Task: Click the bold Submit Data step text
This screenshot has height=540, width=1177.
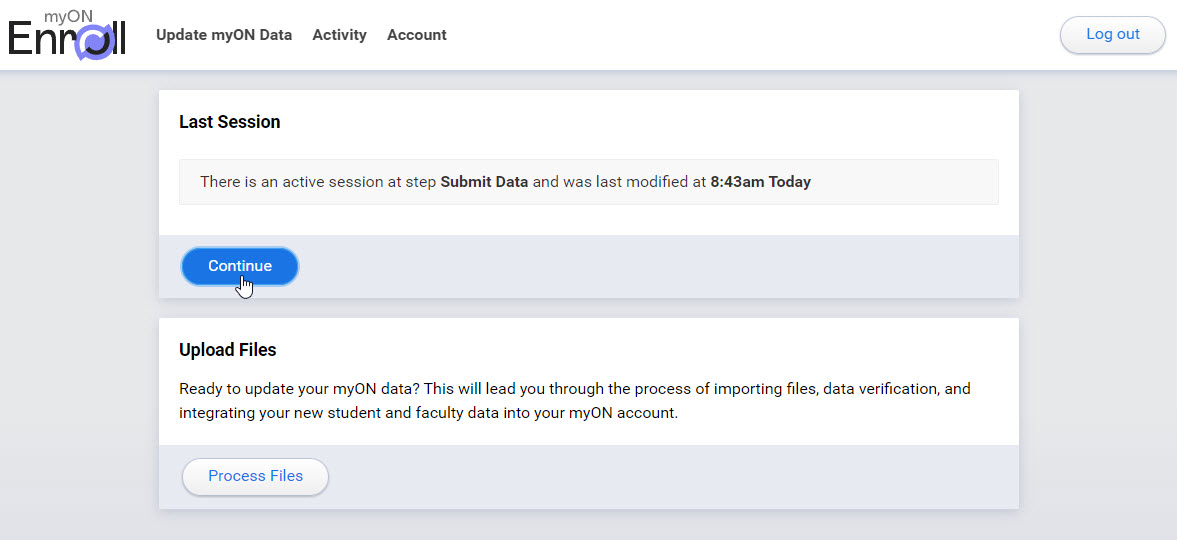Action: click(x=484, y=182)
